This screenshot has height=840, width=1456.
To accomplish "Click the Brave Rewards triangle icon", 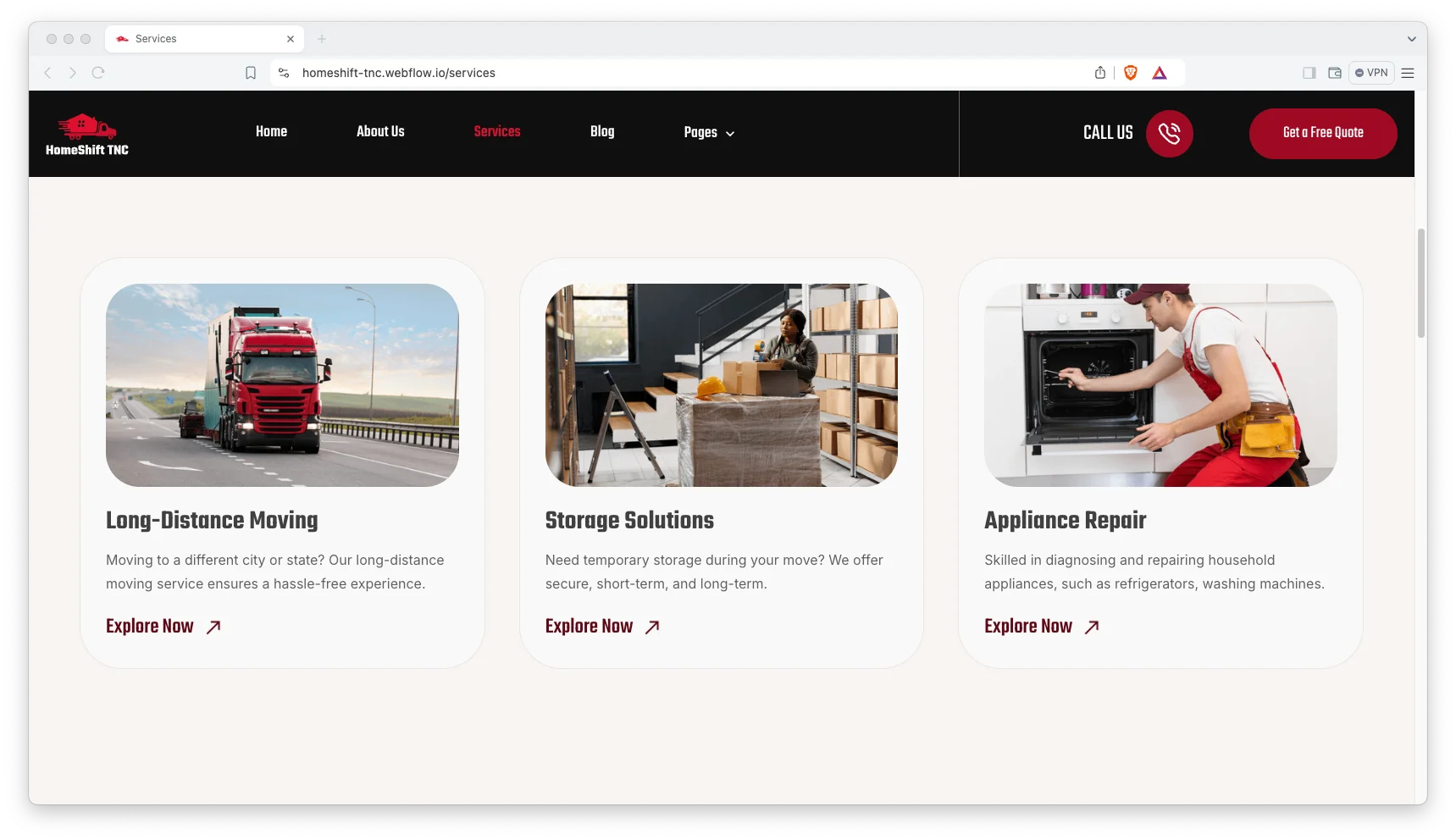I will point(1160,73).
